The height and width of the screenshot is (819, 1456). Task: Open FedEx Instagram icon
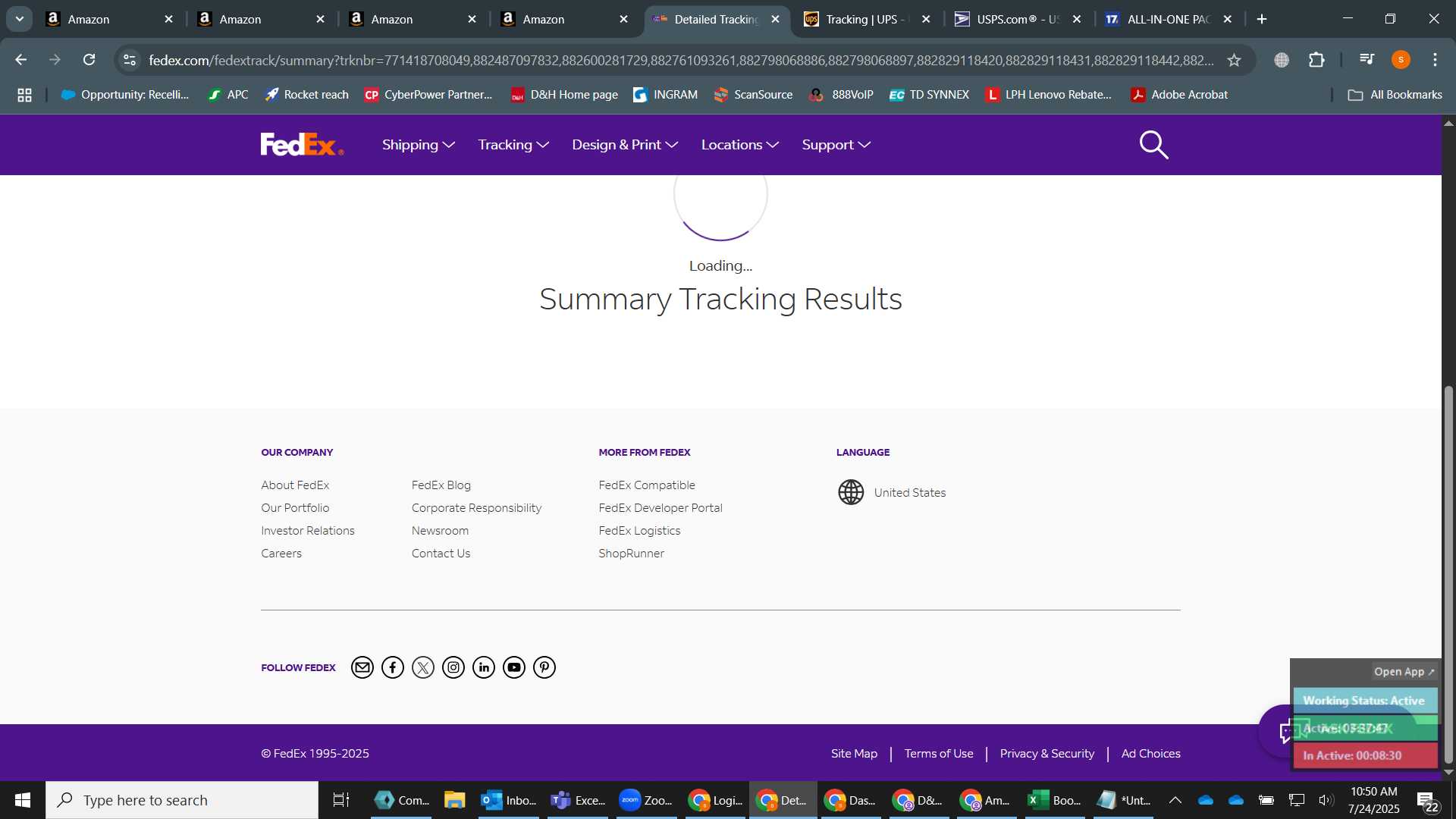point(453,667)
